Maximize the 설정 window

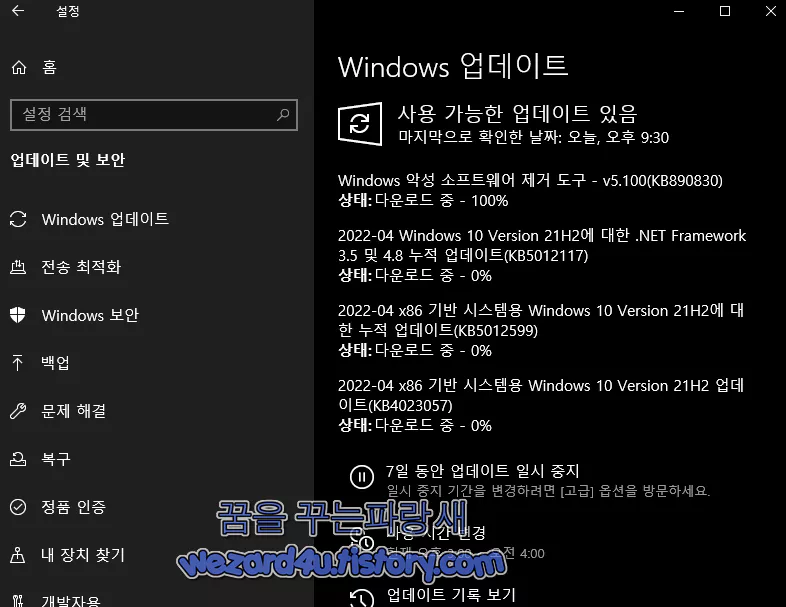[x=725, y=11]
